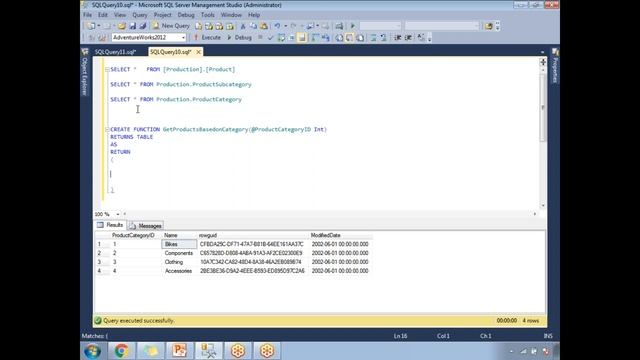
Task: Open the Properties side panel
Action: [555, 66]
